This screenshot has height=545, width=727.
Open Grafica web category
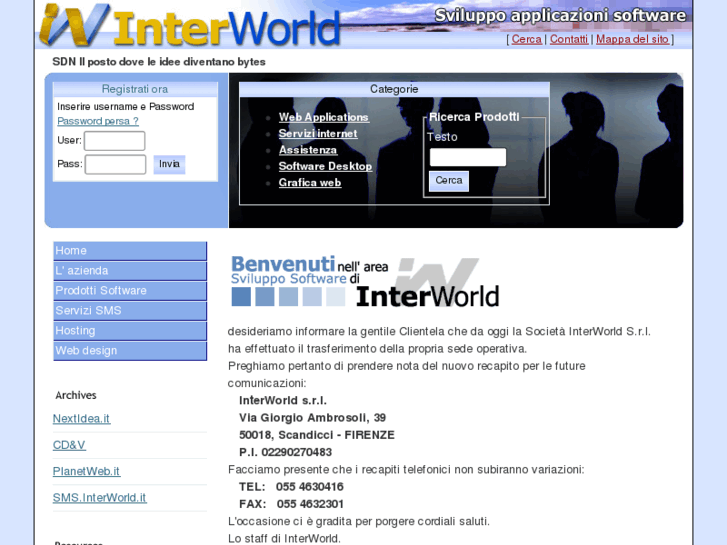coord(310,182)
